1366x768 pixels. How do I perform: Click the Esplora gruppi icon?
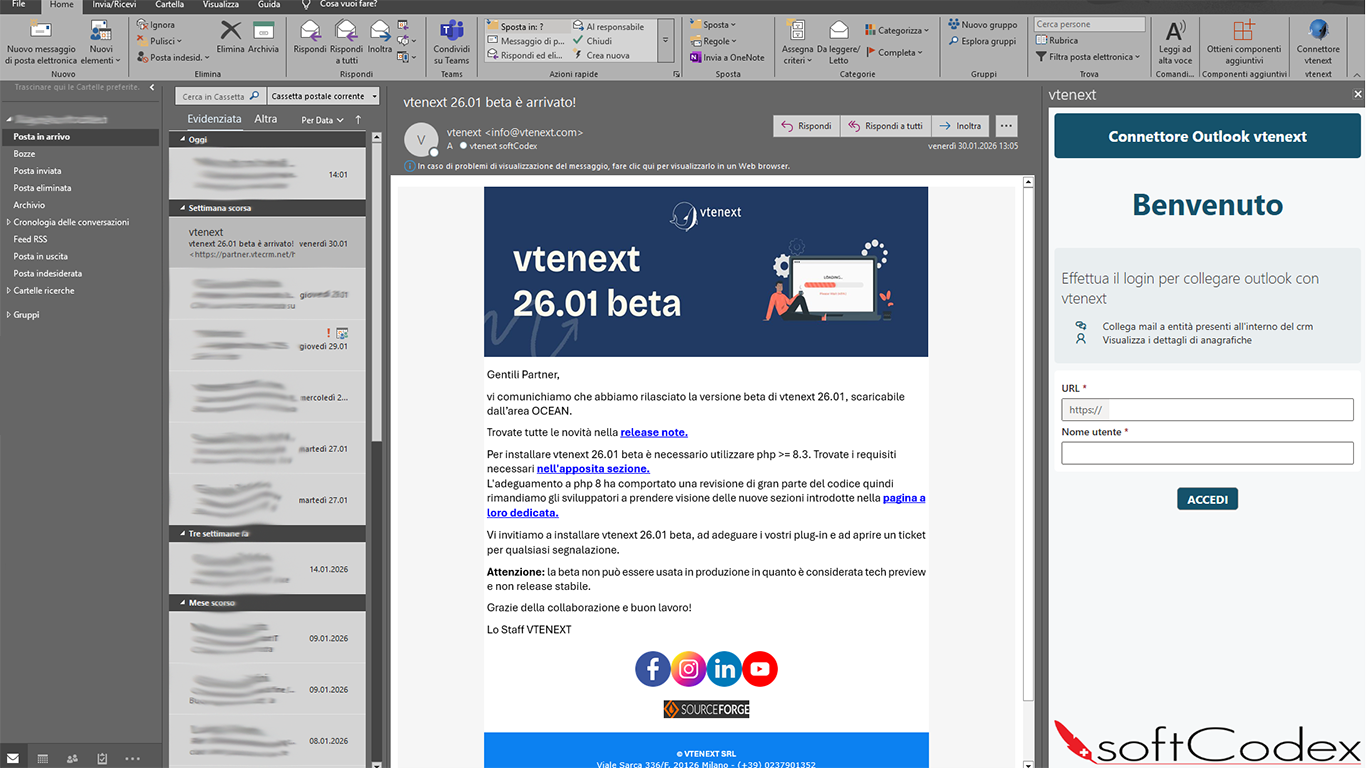(x=954, y=41)
